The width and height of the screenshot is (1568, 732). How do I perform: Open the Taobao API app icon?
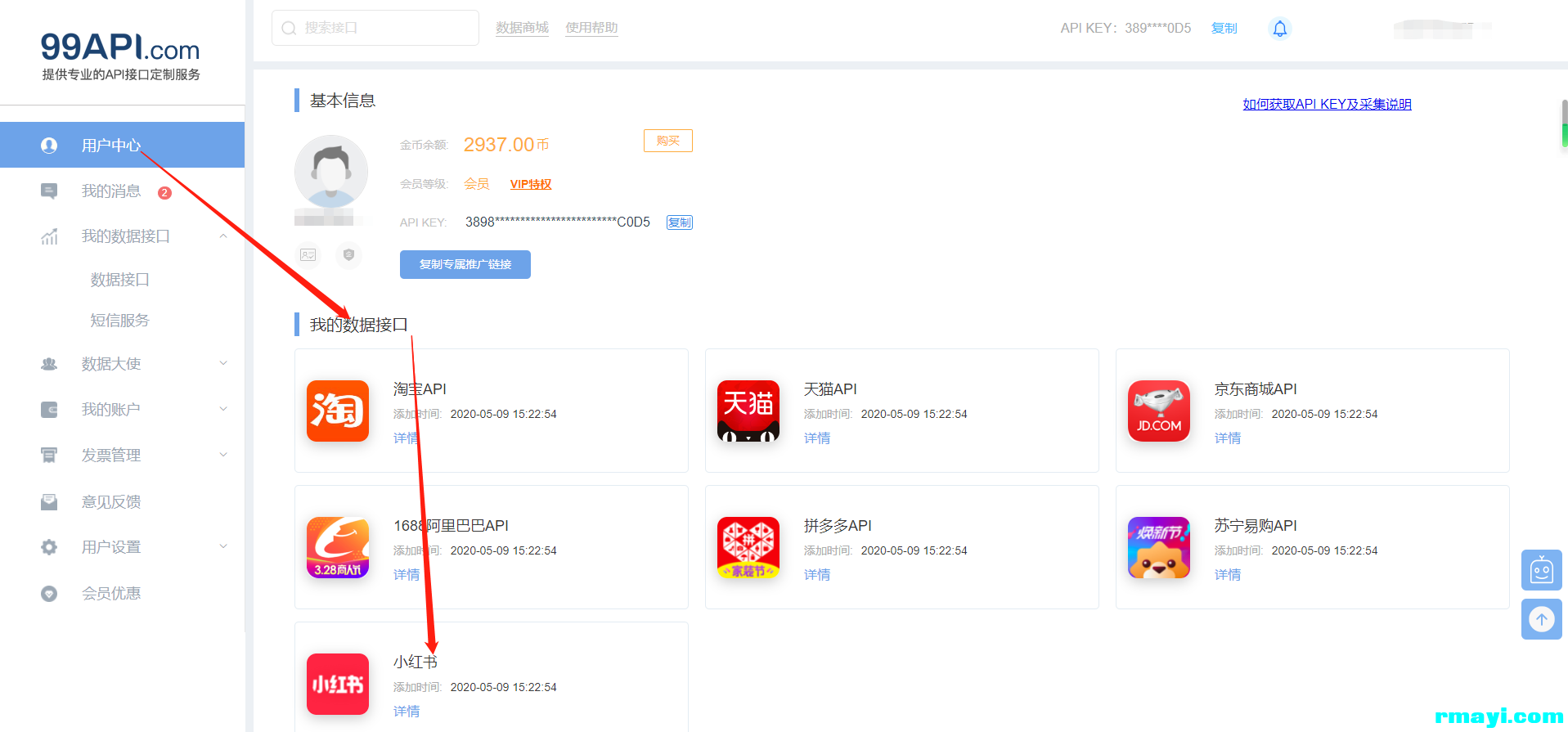pyautogui.click(x=338, y=411)
